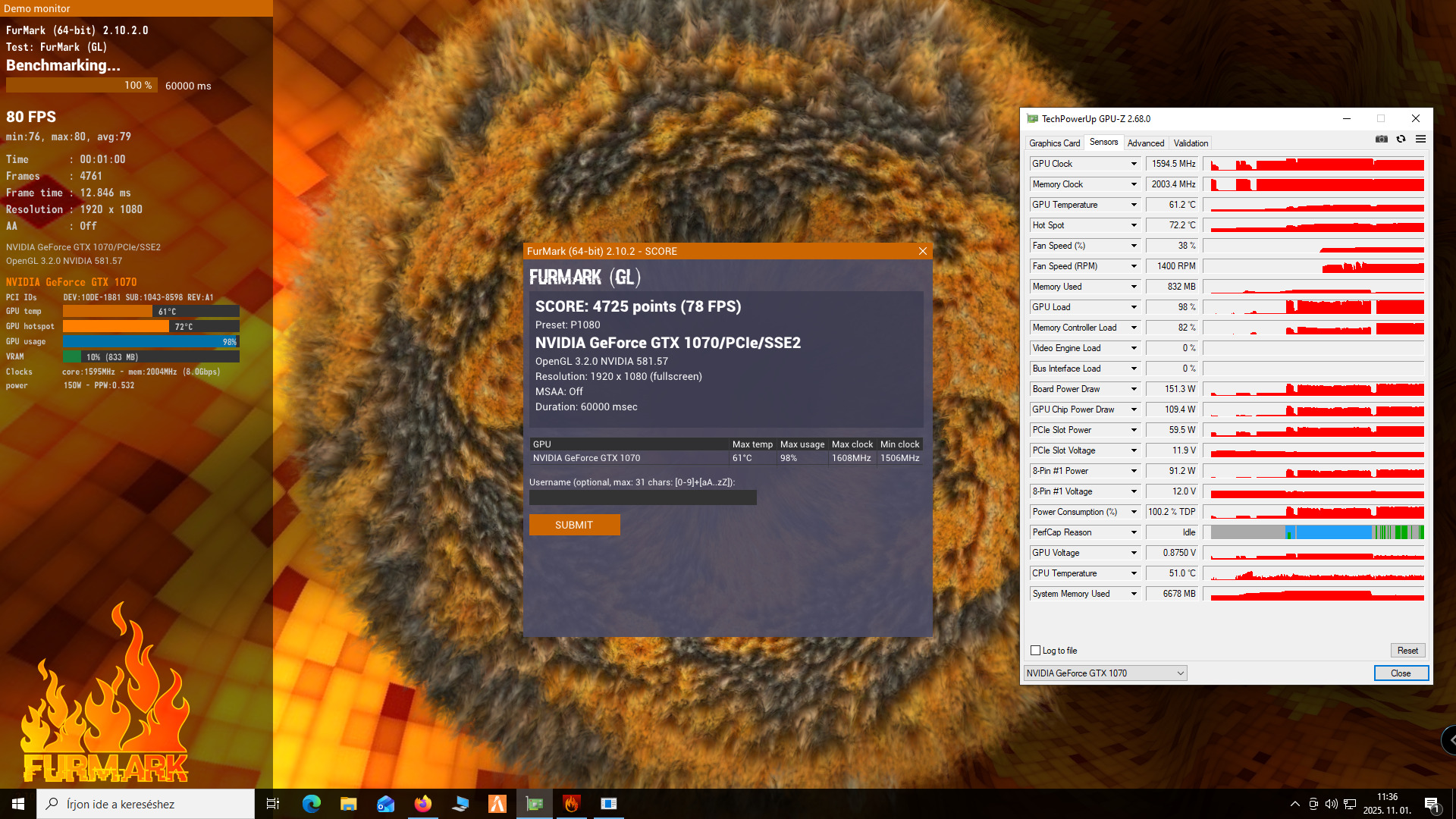The height and width of the screenshot is (819, 1456).
Task: Open the Validation tab
Action: click(x=1191, y=143)
